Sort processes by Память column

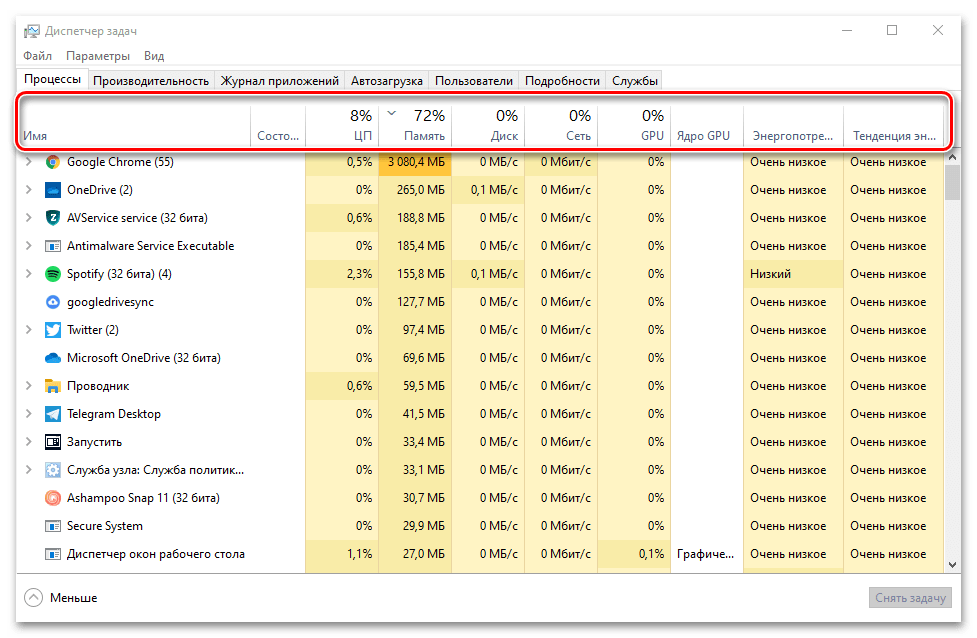pyautogui.click(x=415, y=125)
